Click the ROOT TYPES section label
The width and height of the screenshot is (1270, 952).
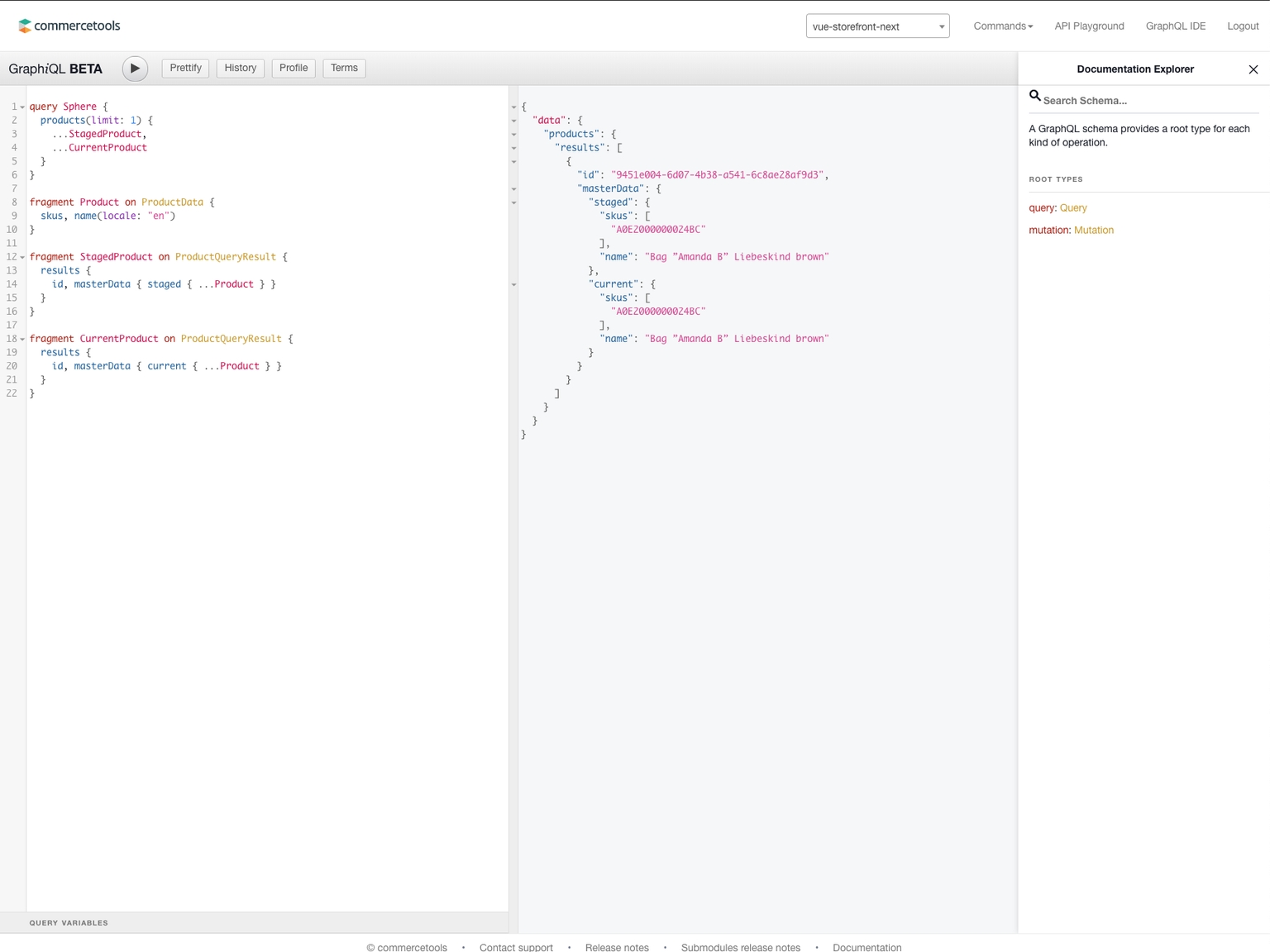1056,179
